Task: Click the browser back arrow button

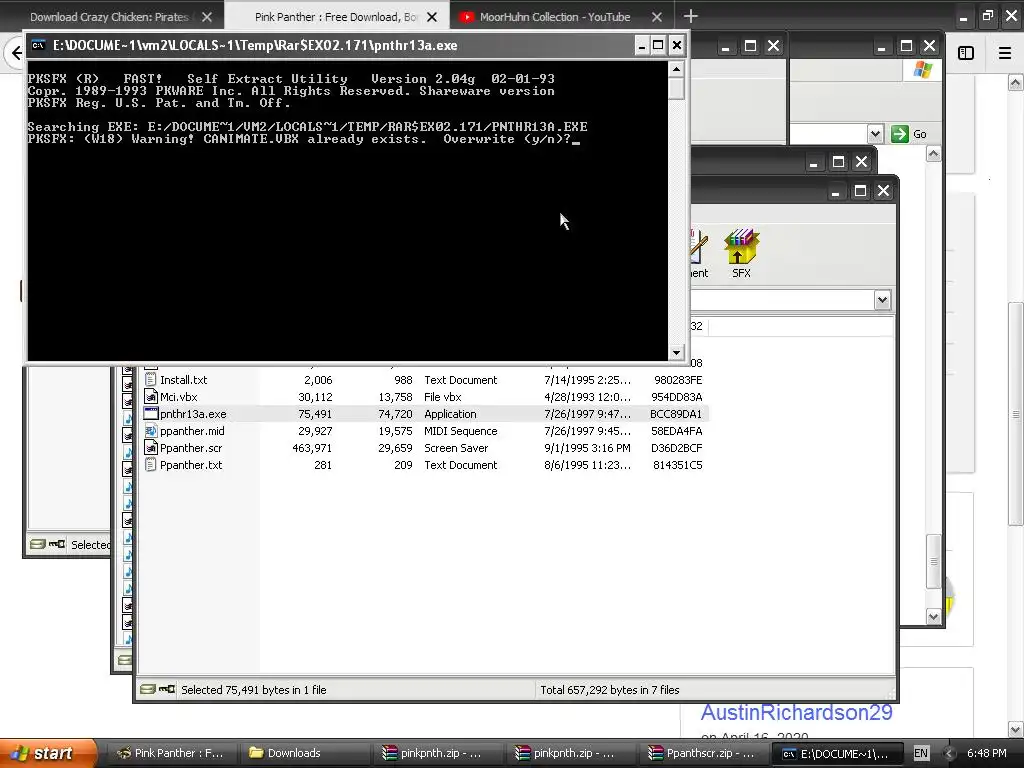Action: point(16,53)
